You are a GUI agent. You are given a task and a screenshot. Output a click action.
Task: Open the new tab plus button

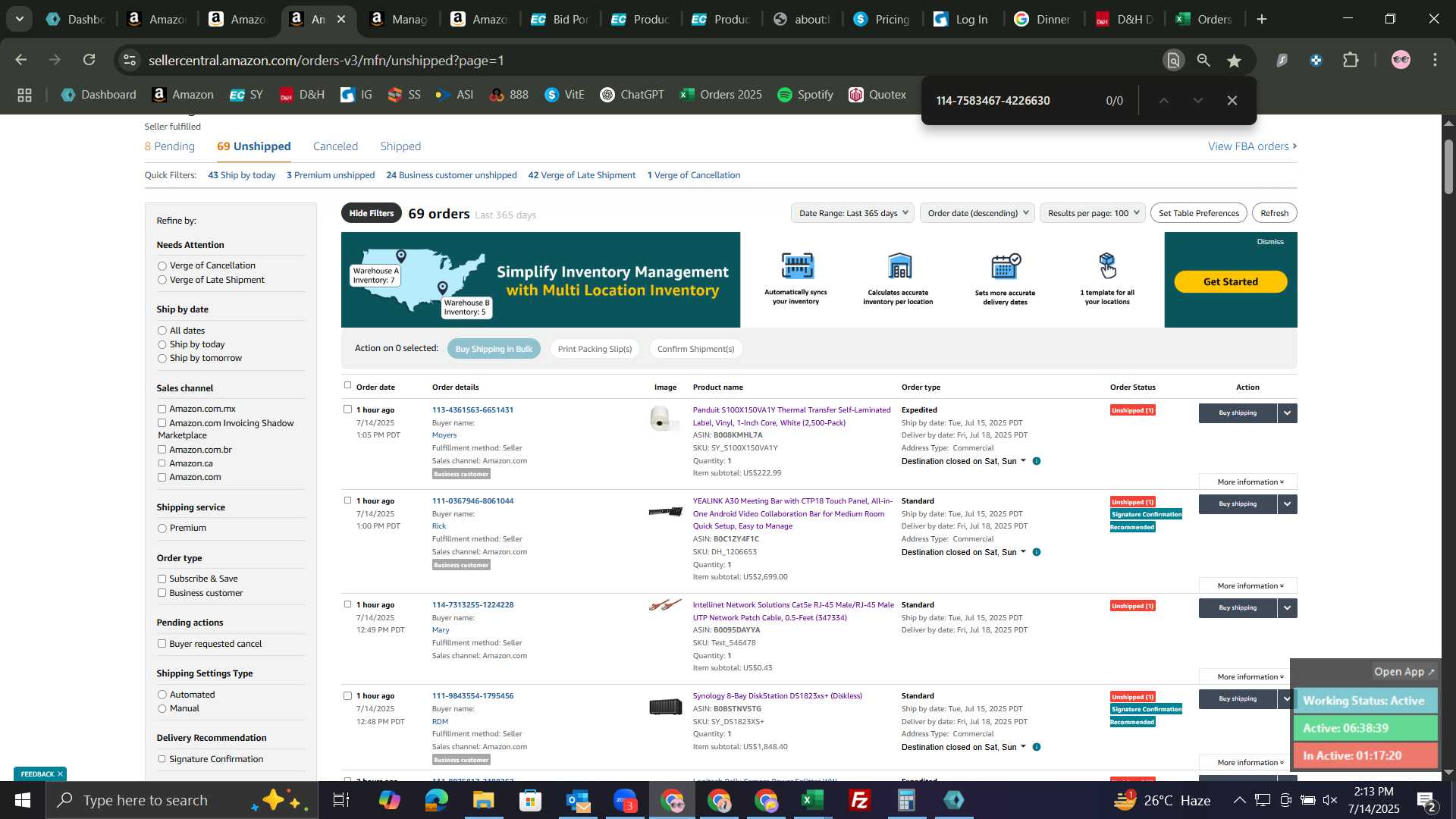pos(1262,19)
